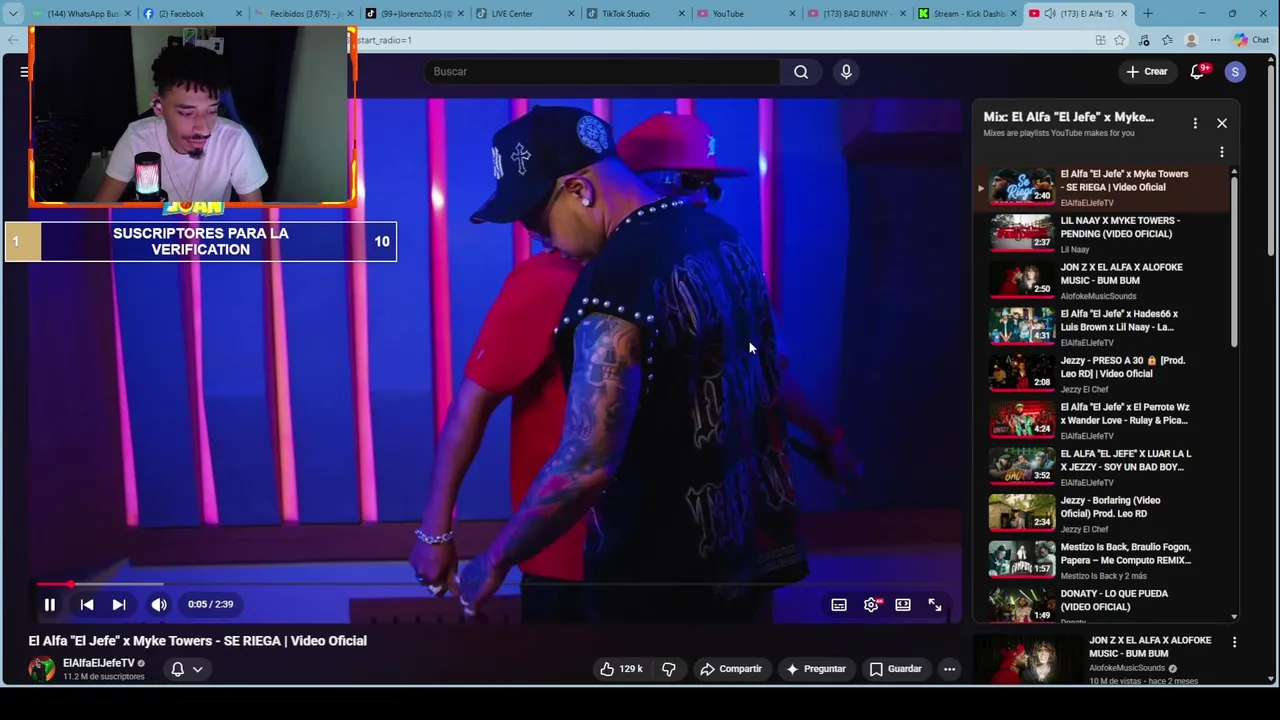
Task: Open the account avatar menu
Action: (x=1235, y=71)
